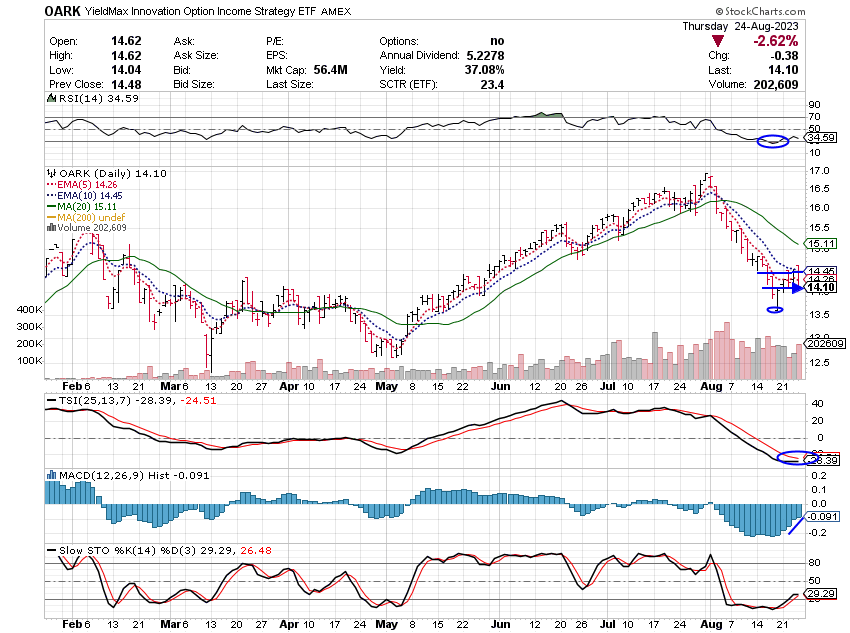Click the RSI(14) 34.59 panel label

99,98
